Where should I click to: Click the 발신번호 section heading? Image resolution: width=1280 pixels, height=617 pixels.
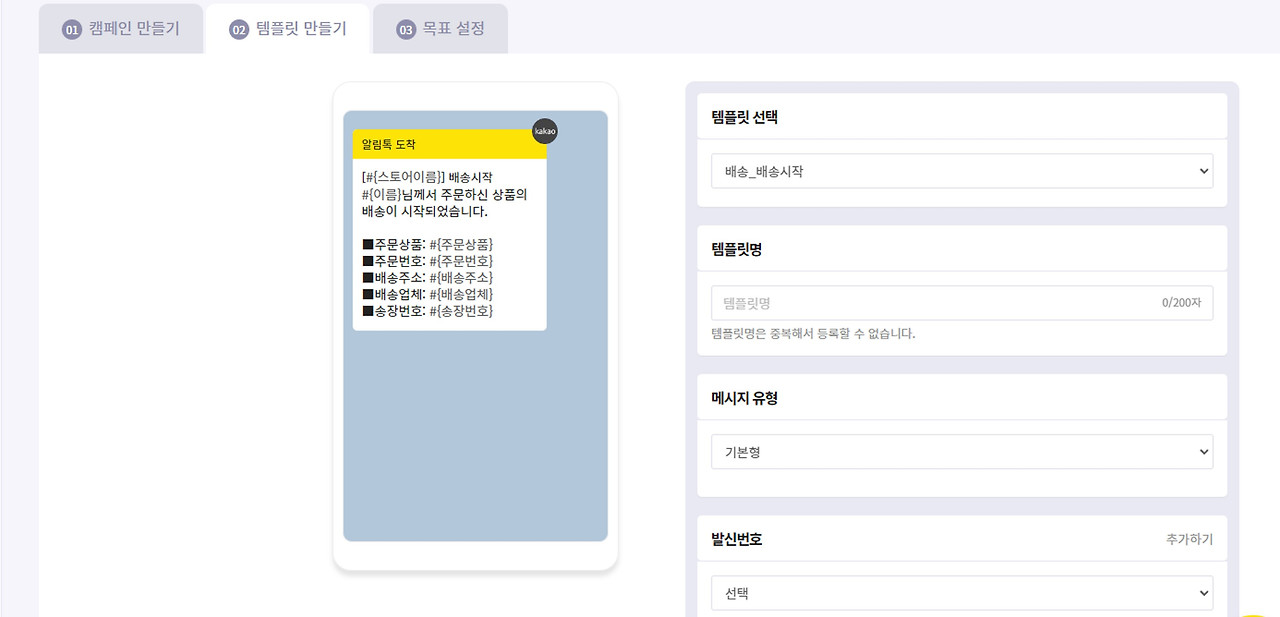736,539
